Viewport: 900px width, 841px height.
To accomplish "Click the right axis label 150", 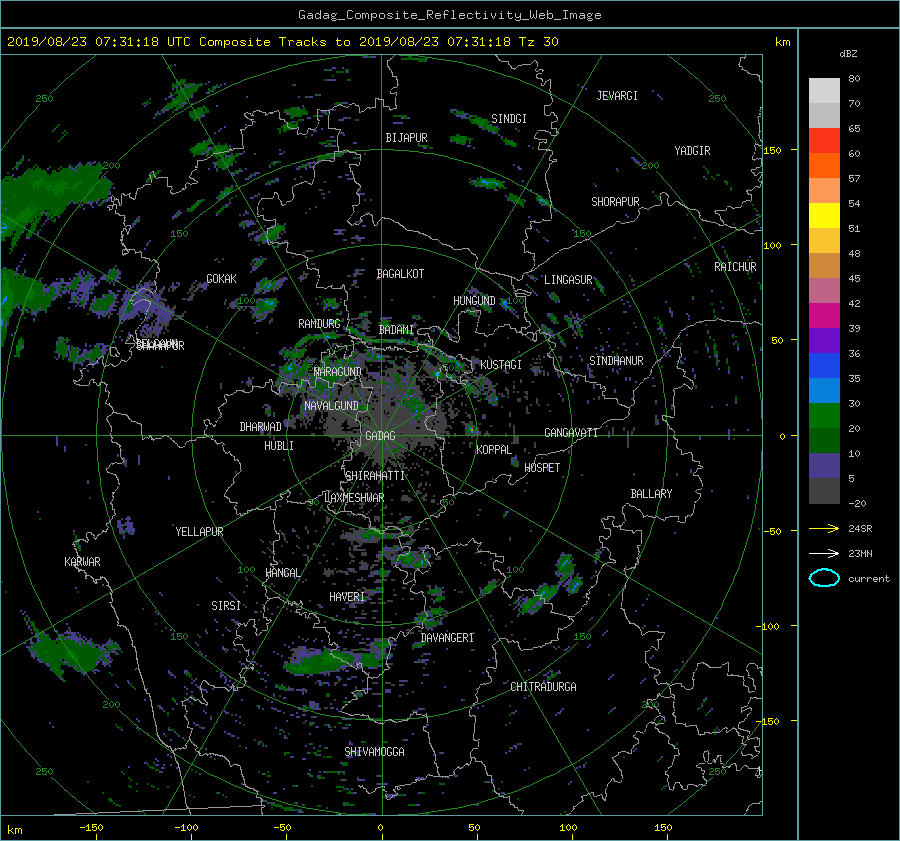I will pyautogui.click(x=773, y=150).
